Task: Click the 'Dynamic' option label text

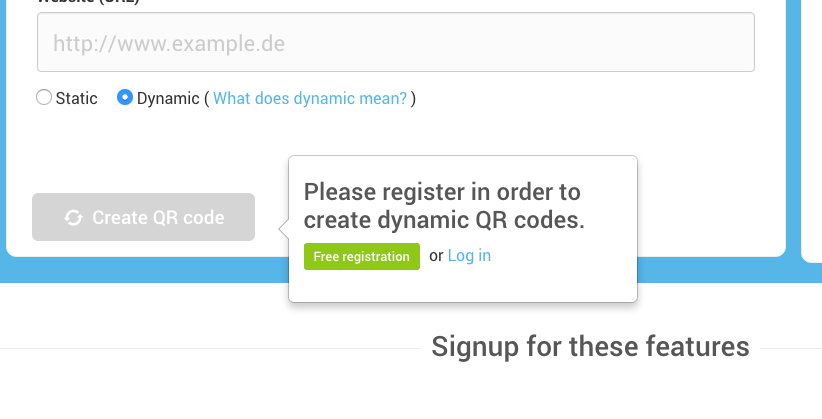Action: tap(168, 98)
